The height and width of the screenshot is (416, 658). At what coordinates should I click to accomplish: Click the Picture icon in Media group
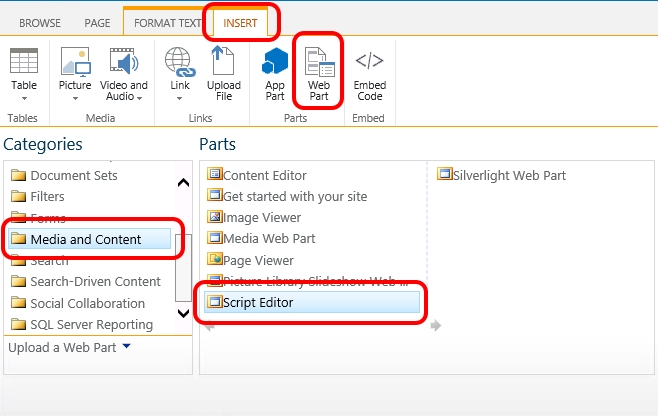[75, 62]
